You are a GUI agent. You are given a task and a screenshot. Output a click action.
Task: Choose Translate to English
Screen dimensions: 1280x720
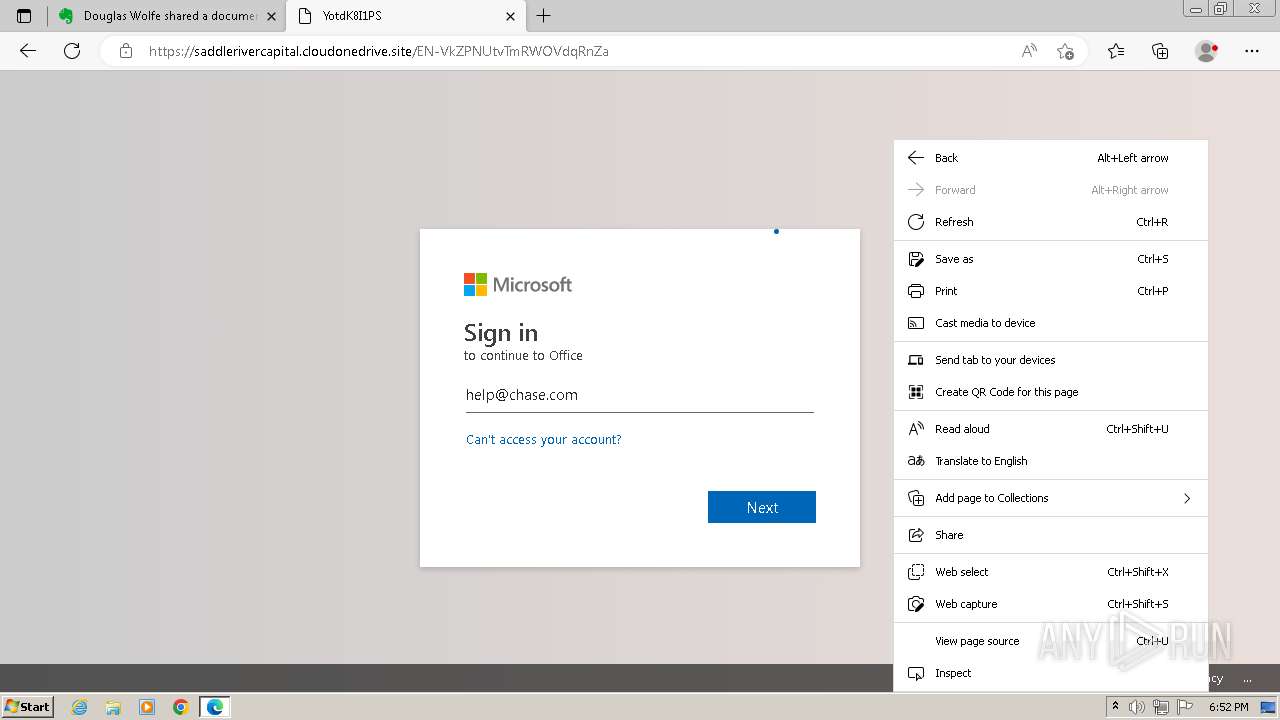click(1051, 461)
